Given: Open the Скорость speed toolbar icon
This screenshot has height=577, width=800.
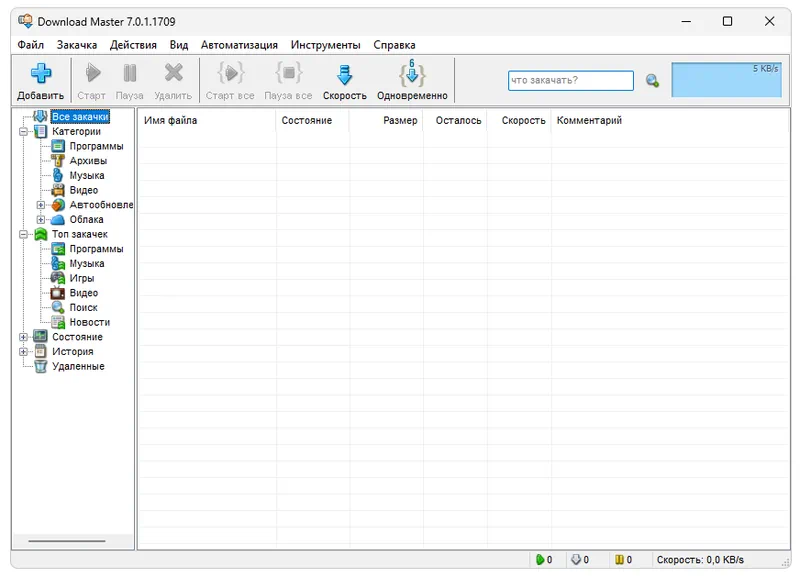Looking at the screenshot, I should click(345, 74).
